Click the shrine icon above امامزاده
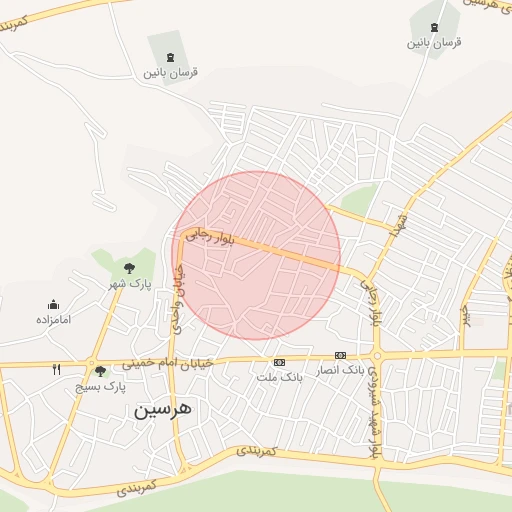The width and height of the screenshot is (512, 512). [x=53, y=305]
